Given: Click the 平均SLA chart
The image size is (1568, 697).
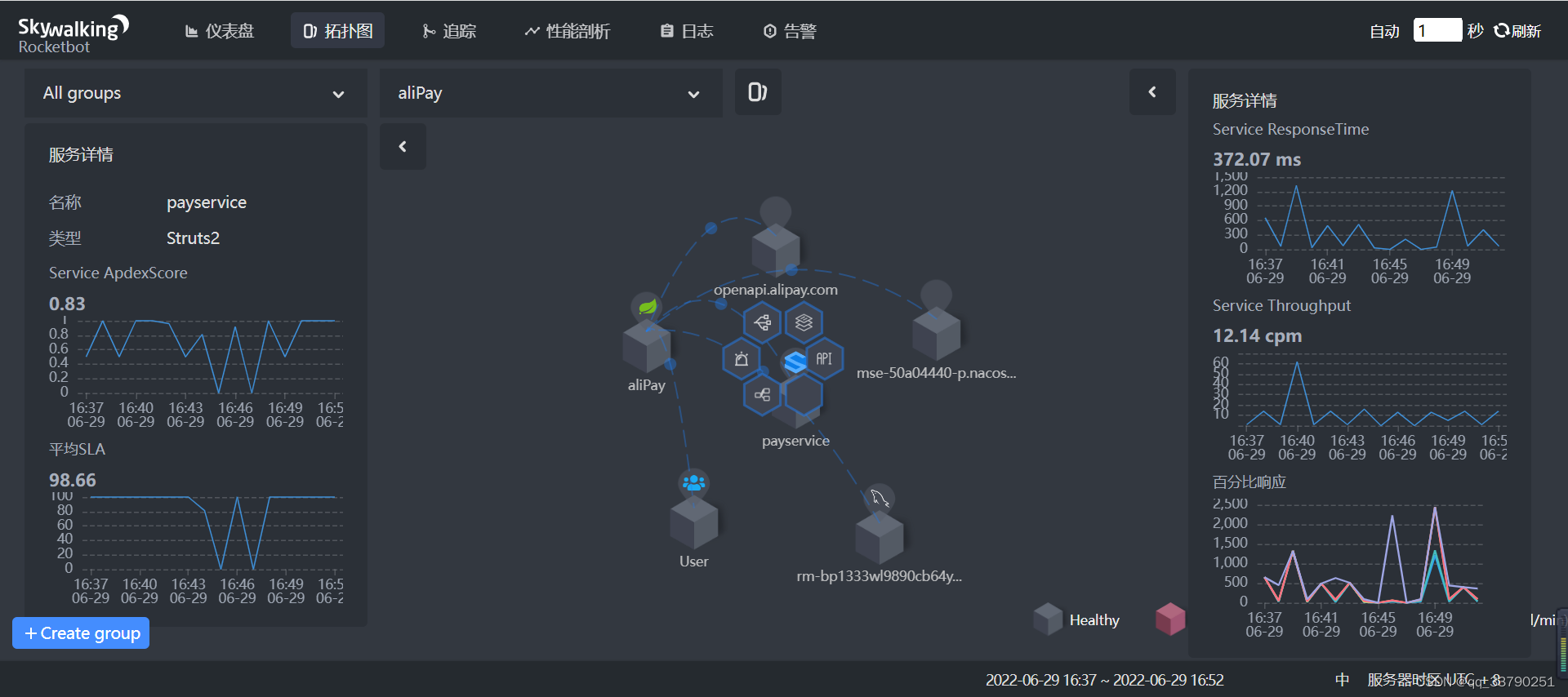Looking at the screenshot, I should pyautogui.click(x=196, y=547).
